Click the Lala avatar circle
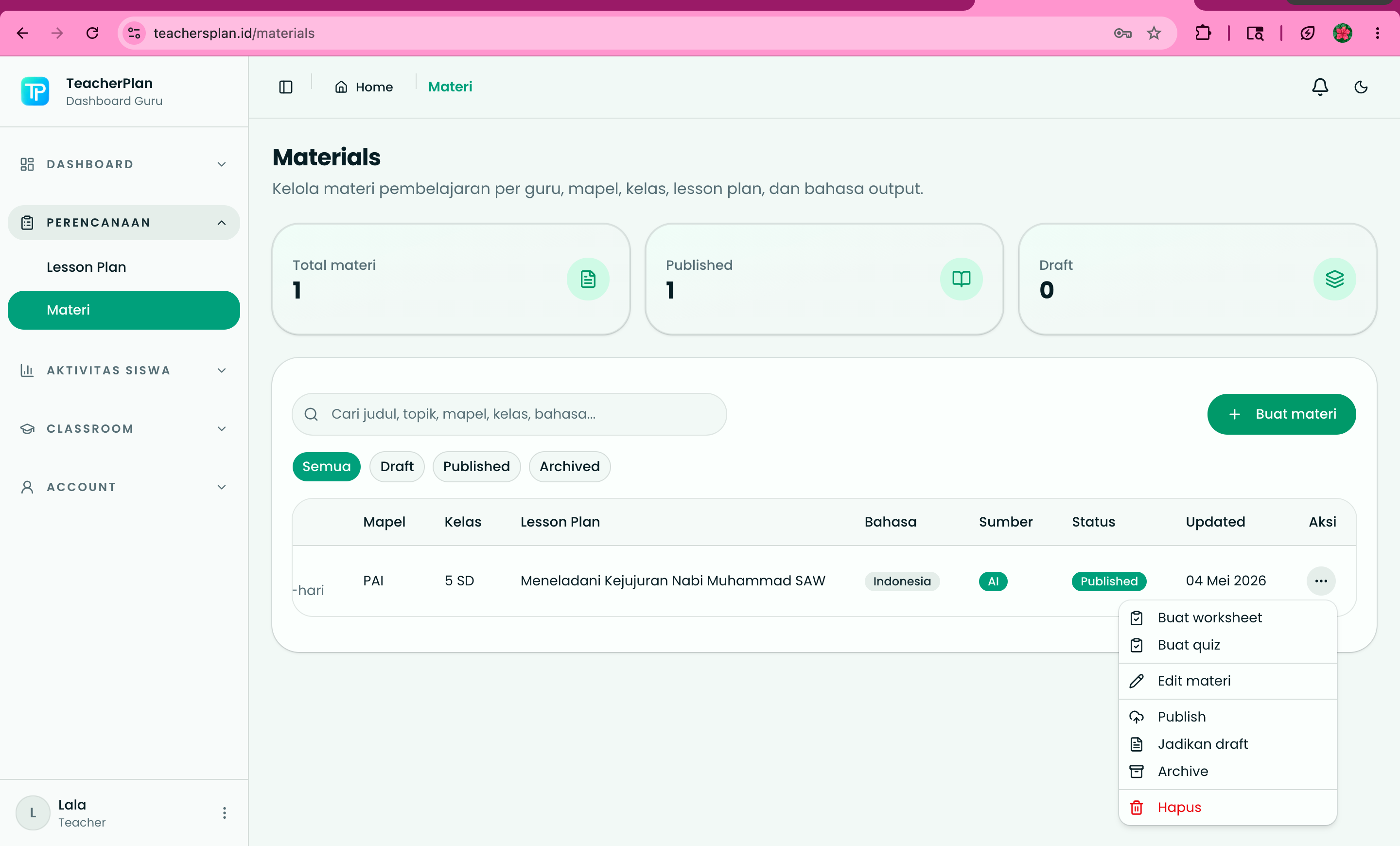 point(33,812)
